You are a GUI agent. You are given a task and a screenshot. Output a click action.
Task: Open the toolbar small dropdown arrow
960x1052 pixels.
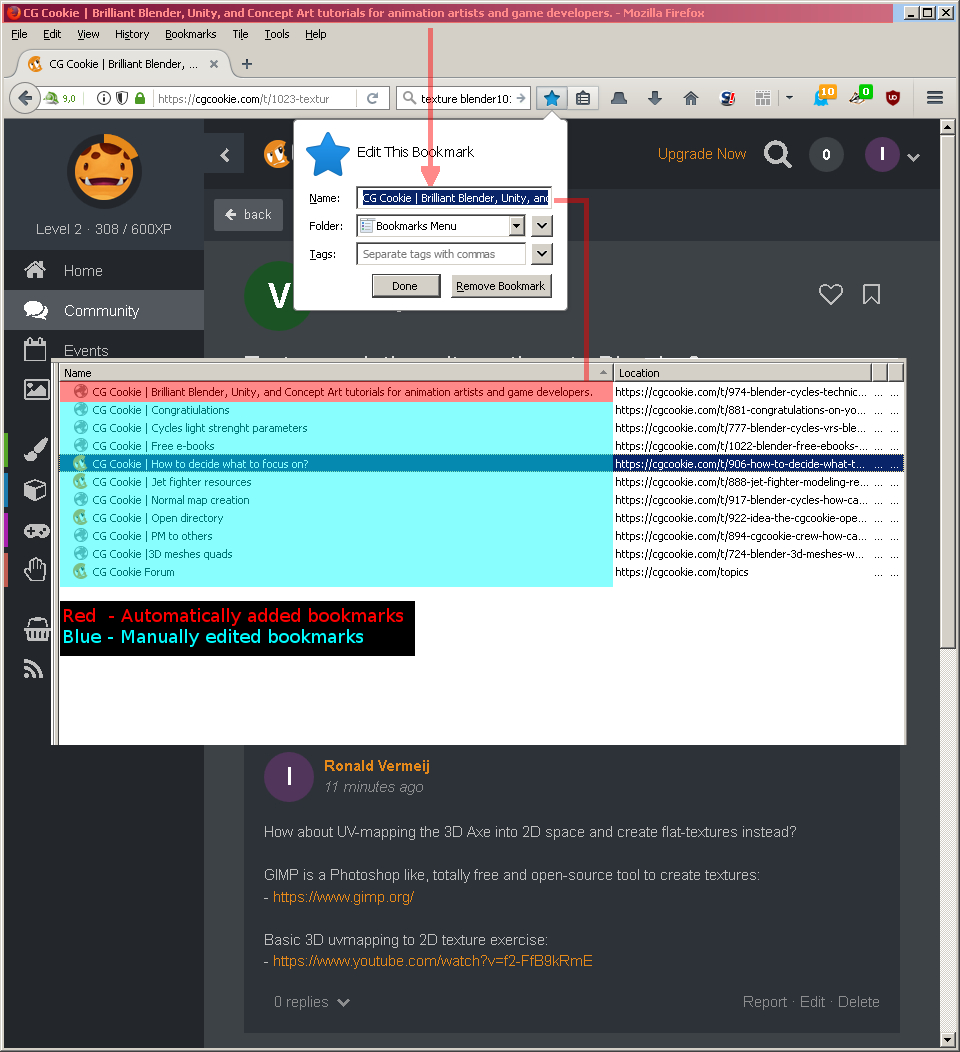tap(789, 98)
